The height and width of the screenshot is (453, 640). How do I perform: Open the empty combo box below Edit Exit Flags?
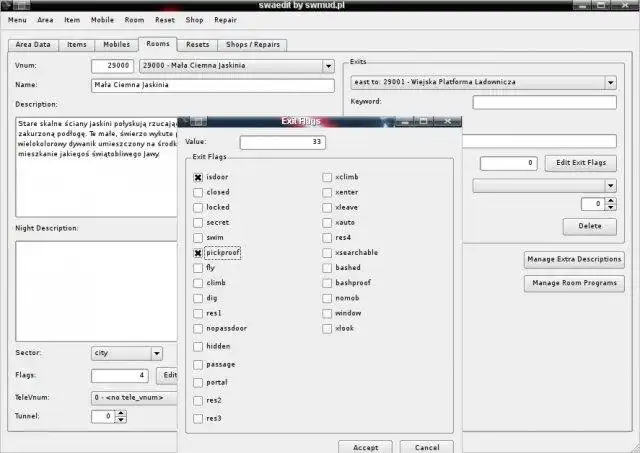coord(544,186)
